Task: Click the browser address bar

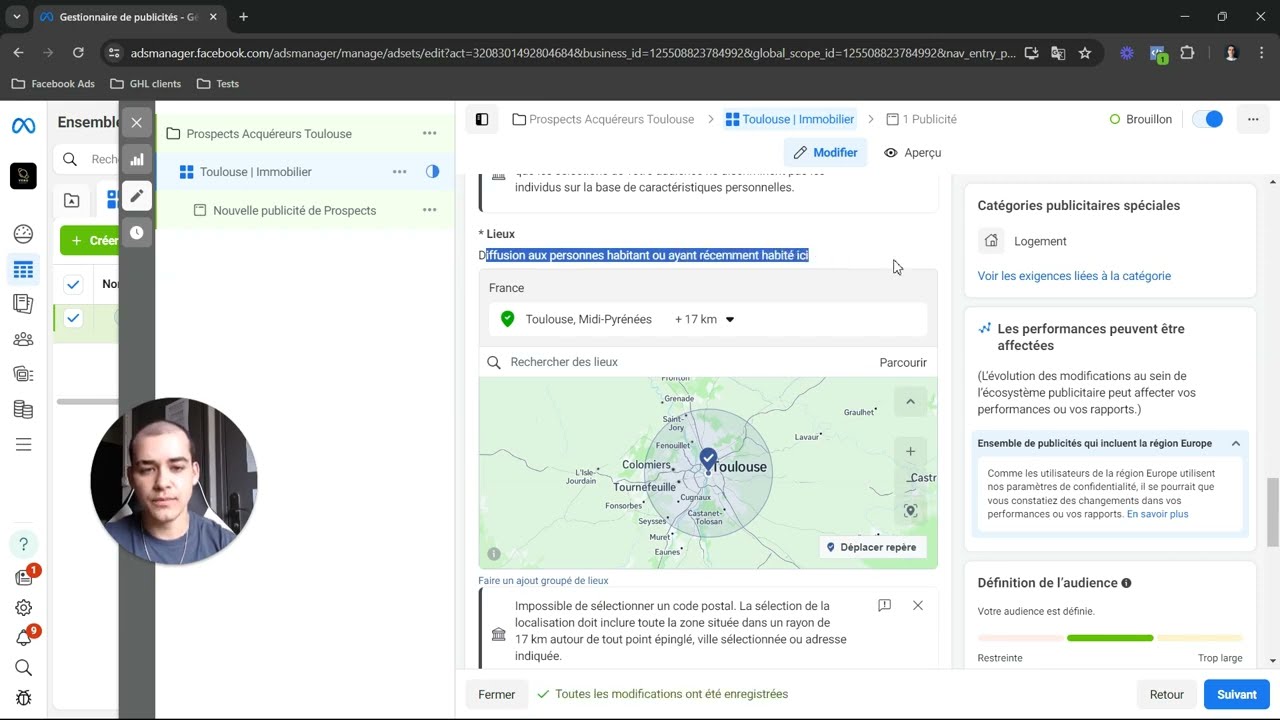Action: click(573, 53)
